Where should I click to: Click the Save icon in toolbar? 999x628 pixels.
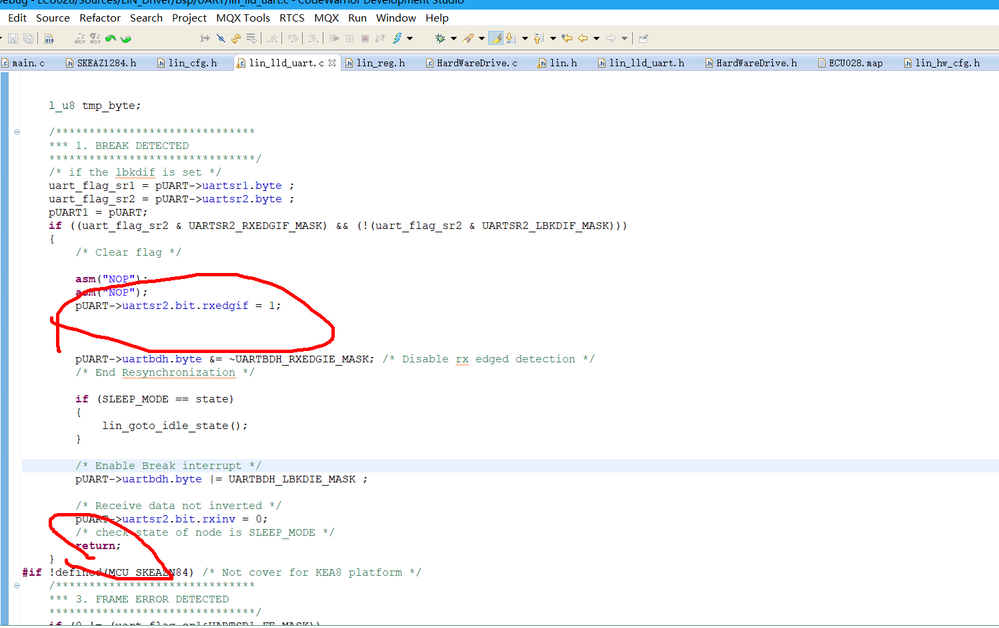[13, 38]
